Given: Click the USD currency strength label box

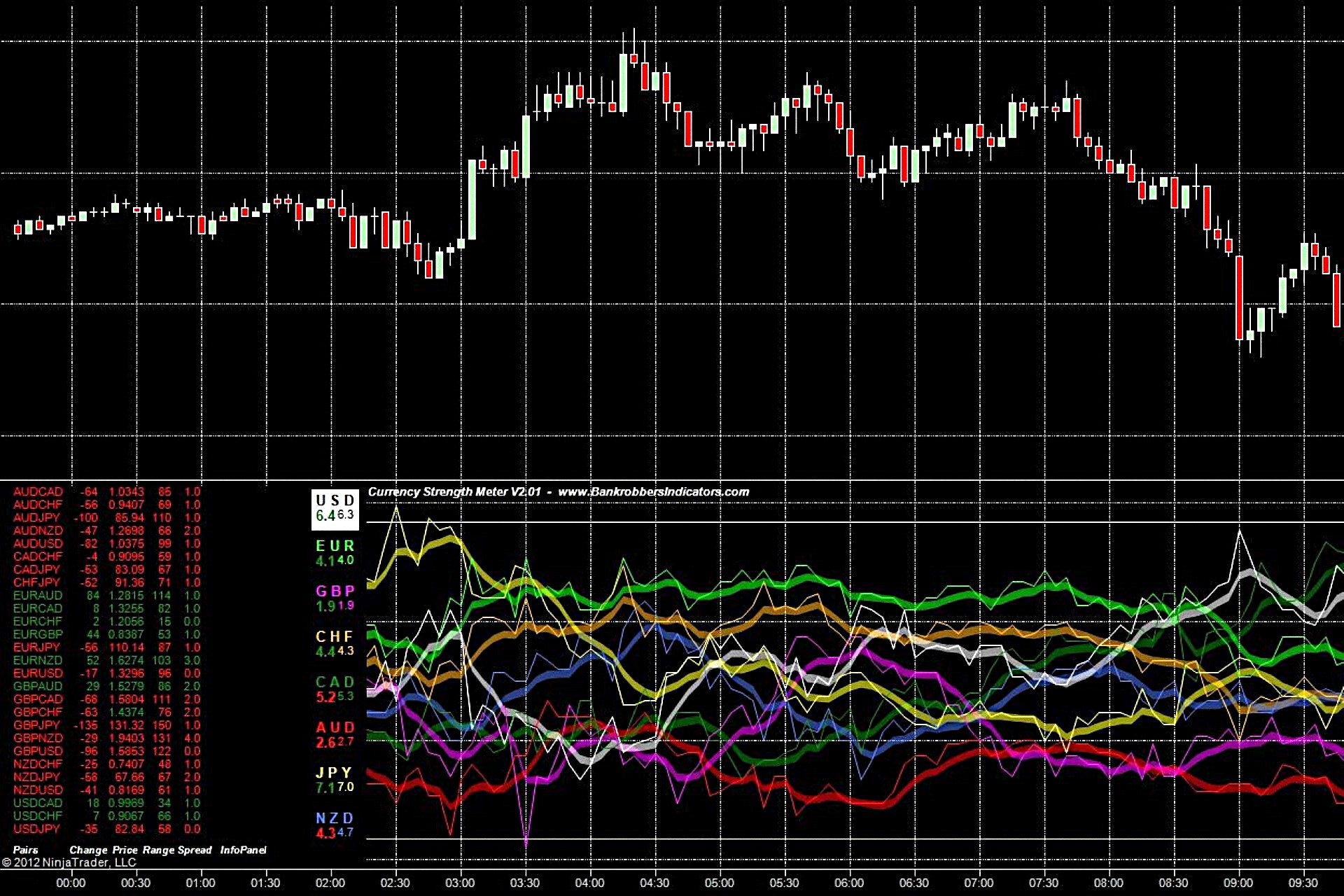Looking at the screenshot, I should pyautogui.click(x=335, y=508).
